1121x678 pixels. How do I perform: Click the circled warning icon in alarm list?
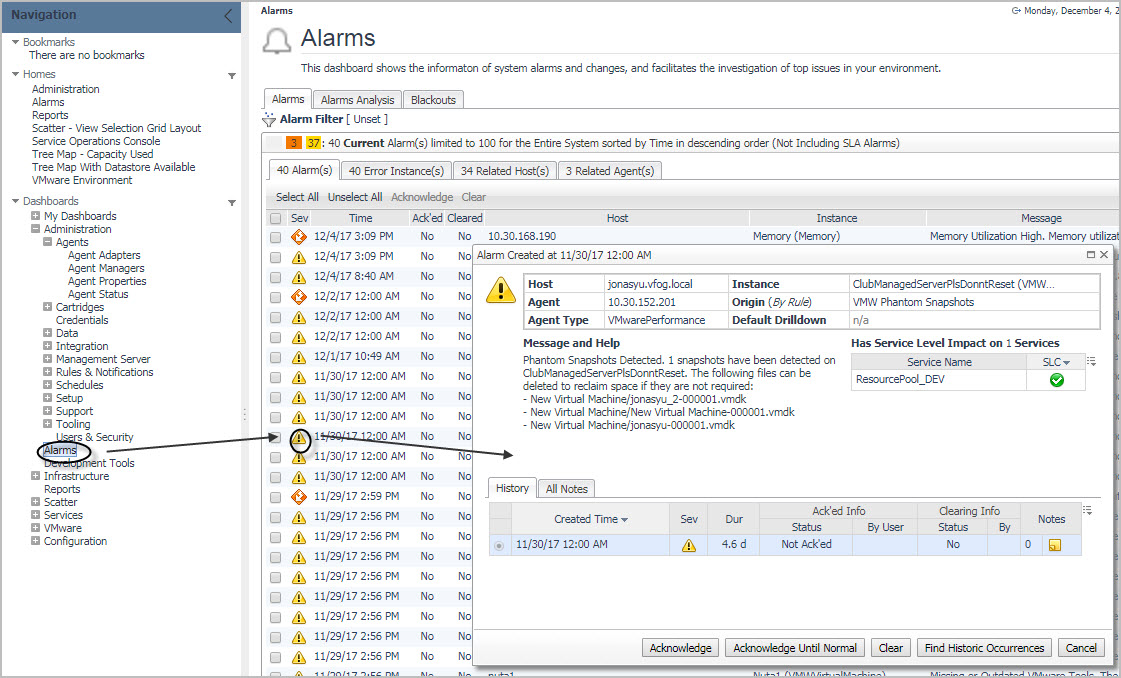298,437
